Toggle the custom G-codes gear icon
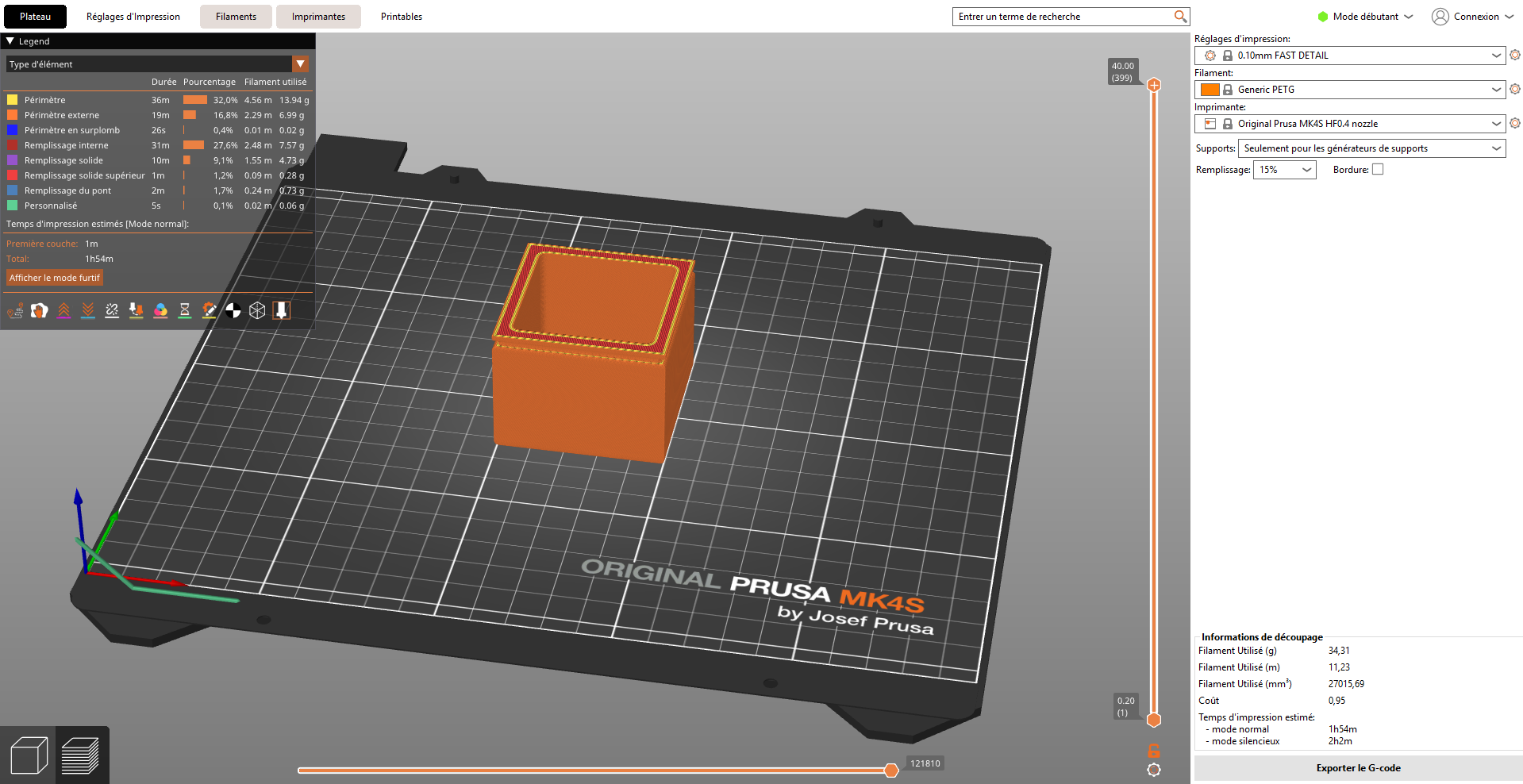 [209, 311]
